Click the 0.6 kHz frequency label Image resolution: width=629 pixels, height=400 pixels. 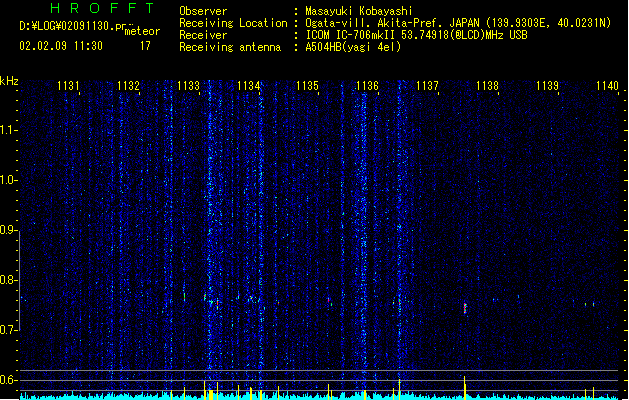[x=8, y=380]
